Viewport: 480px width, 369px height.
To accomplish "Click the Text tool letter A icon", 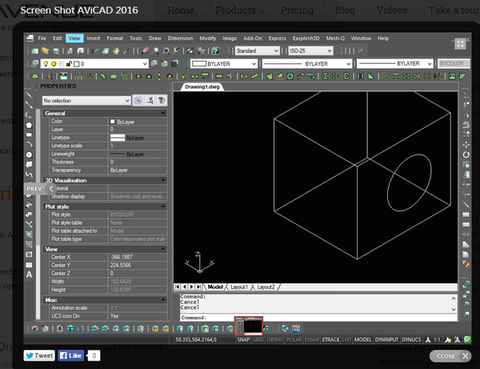I will tap(29, 275).
